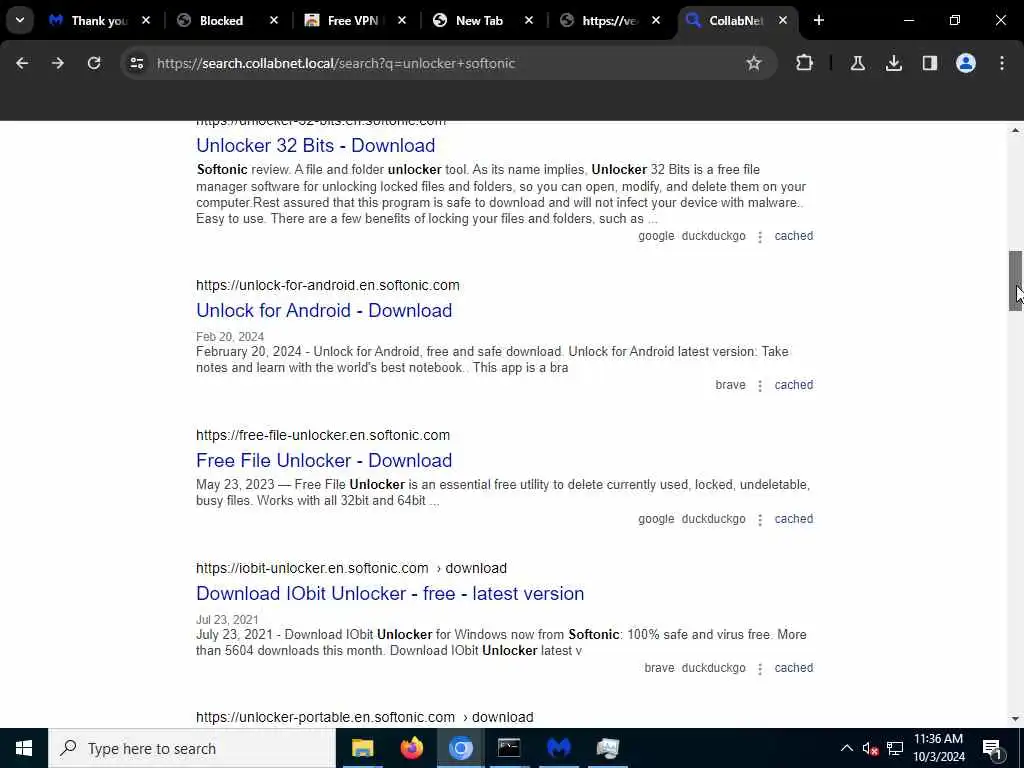1024x768 pixels.
Task: Switch to the 'Blocked' tab
Action: 221,20
